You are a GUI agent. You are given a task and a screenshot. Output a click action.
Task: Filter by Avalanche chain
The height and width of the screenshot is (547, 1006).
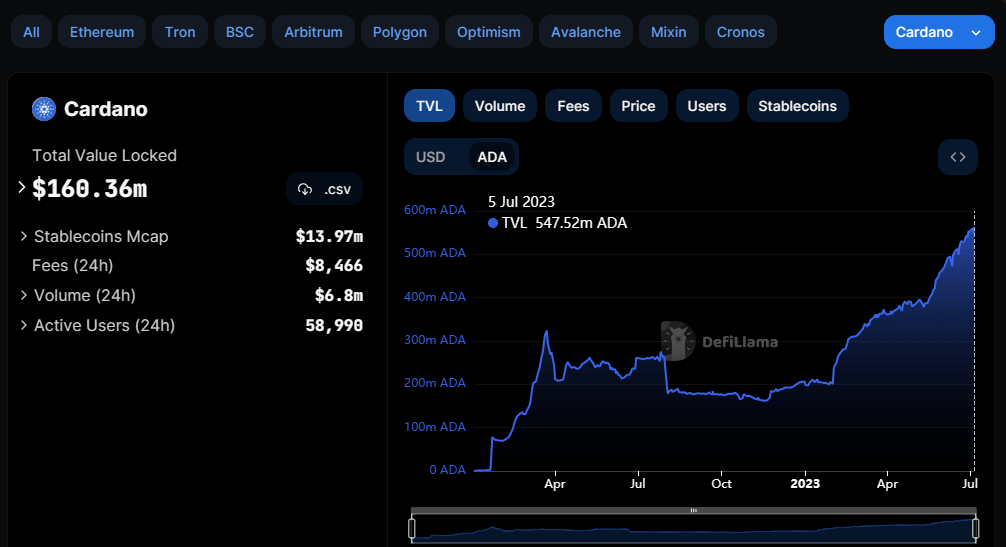(x=586, y=32)
